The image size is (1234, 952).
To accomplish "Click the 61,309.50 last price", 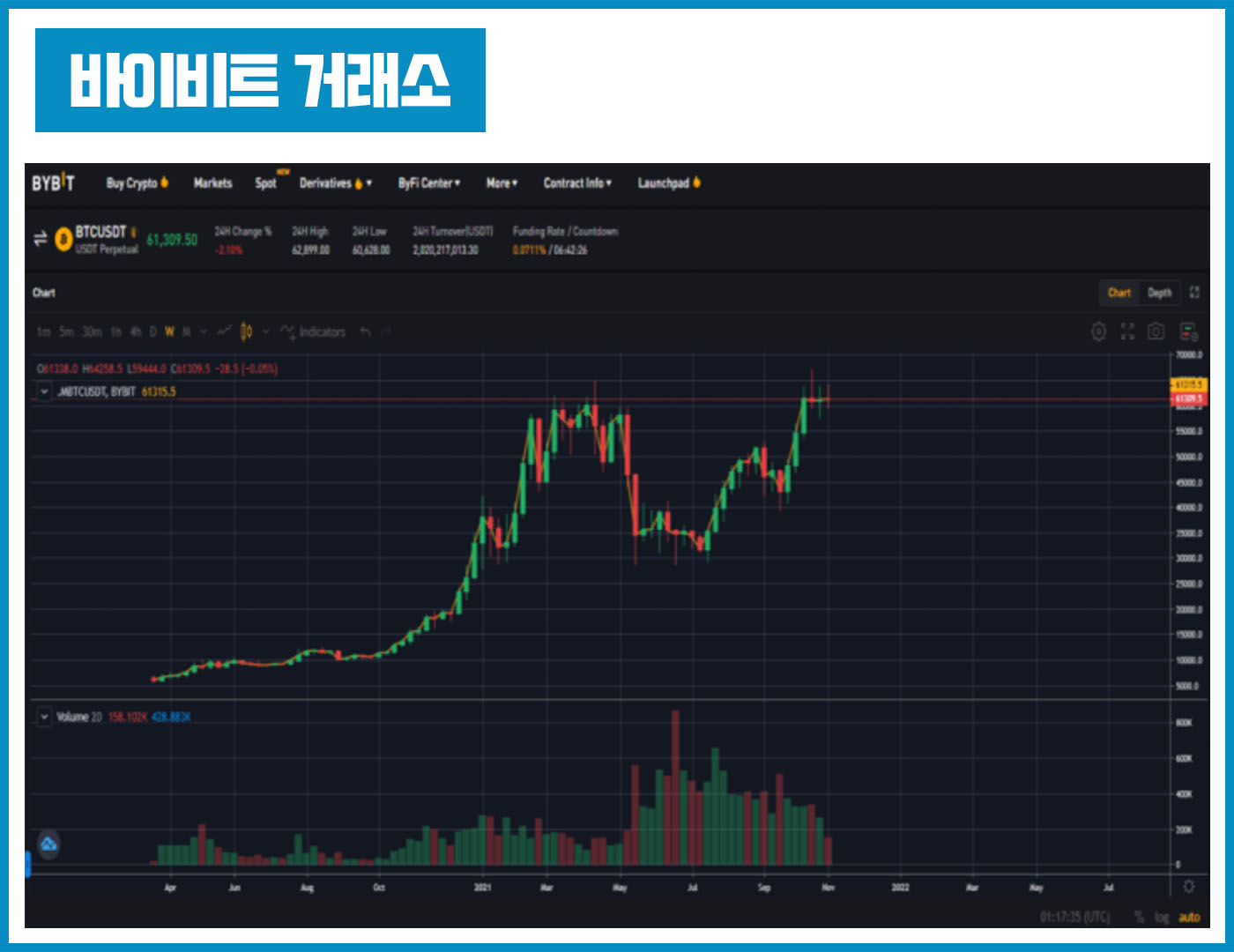I will pyautogui.click(x=172, y=240).
